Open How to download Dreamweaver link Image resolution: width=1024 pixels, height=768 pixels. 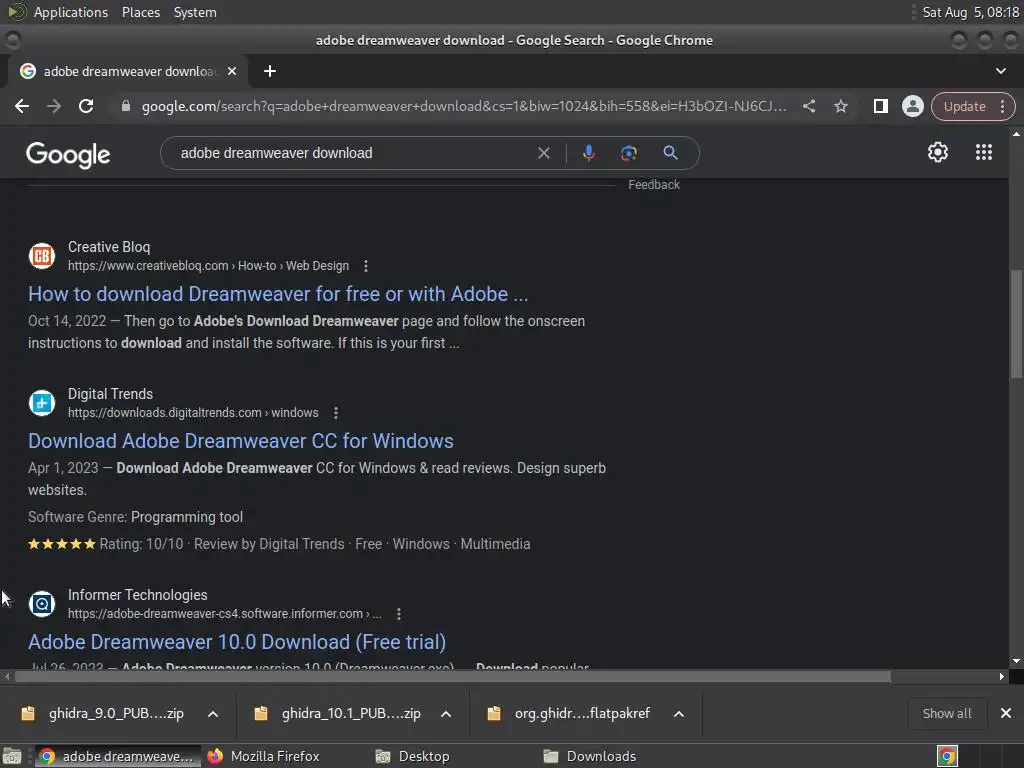click(278, 294)
